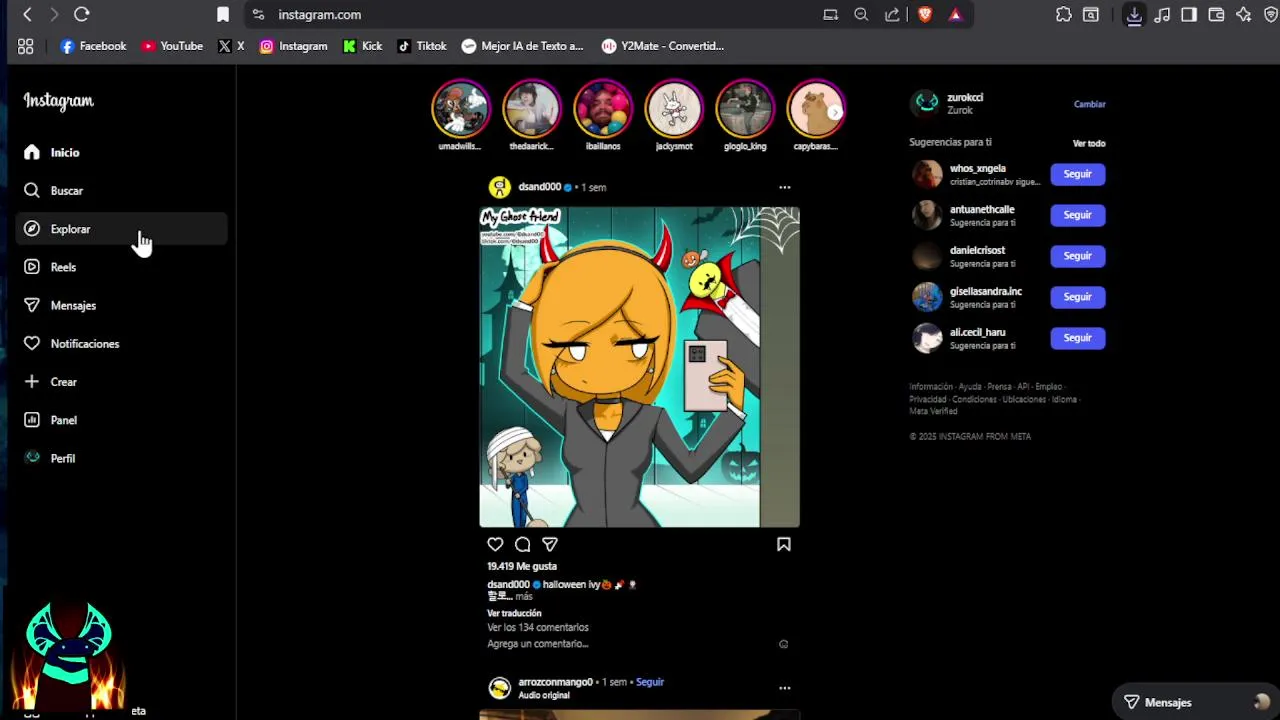
Task: View umadwills story
Action: (460, 109)
